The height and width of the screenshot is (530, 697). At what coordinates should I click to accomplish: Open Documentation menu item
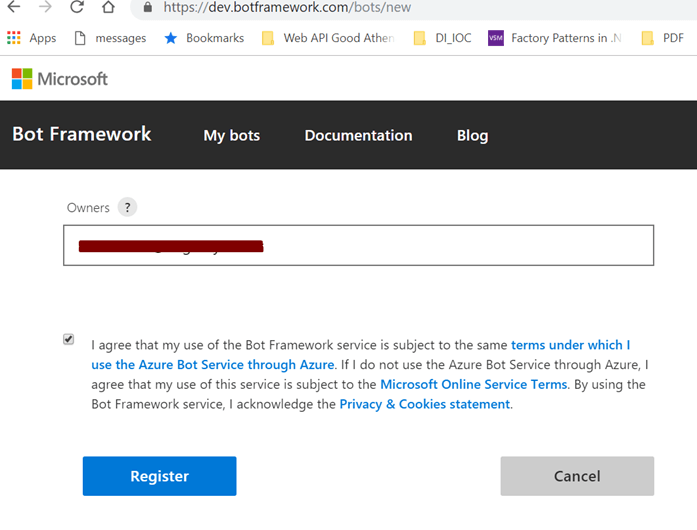(x=358, y=136)
